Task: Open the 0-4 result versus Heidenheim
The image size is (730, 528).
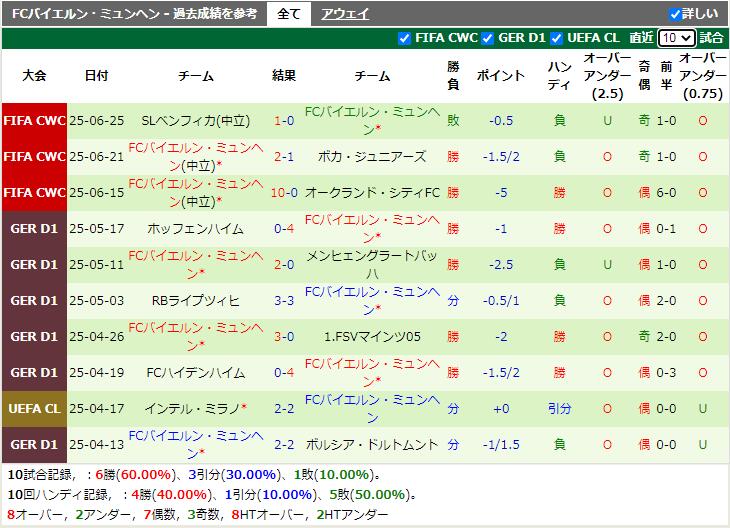Action: [x=284, y=372]
